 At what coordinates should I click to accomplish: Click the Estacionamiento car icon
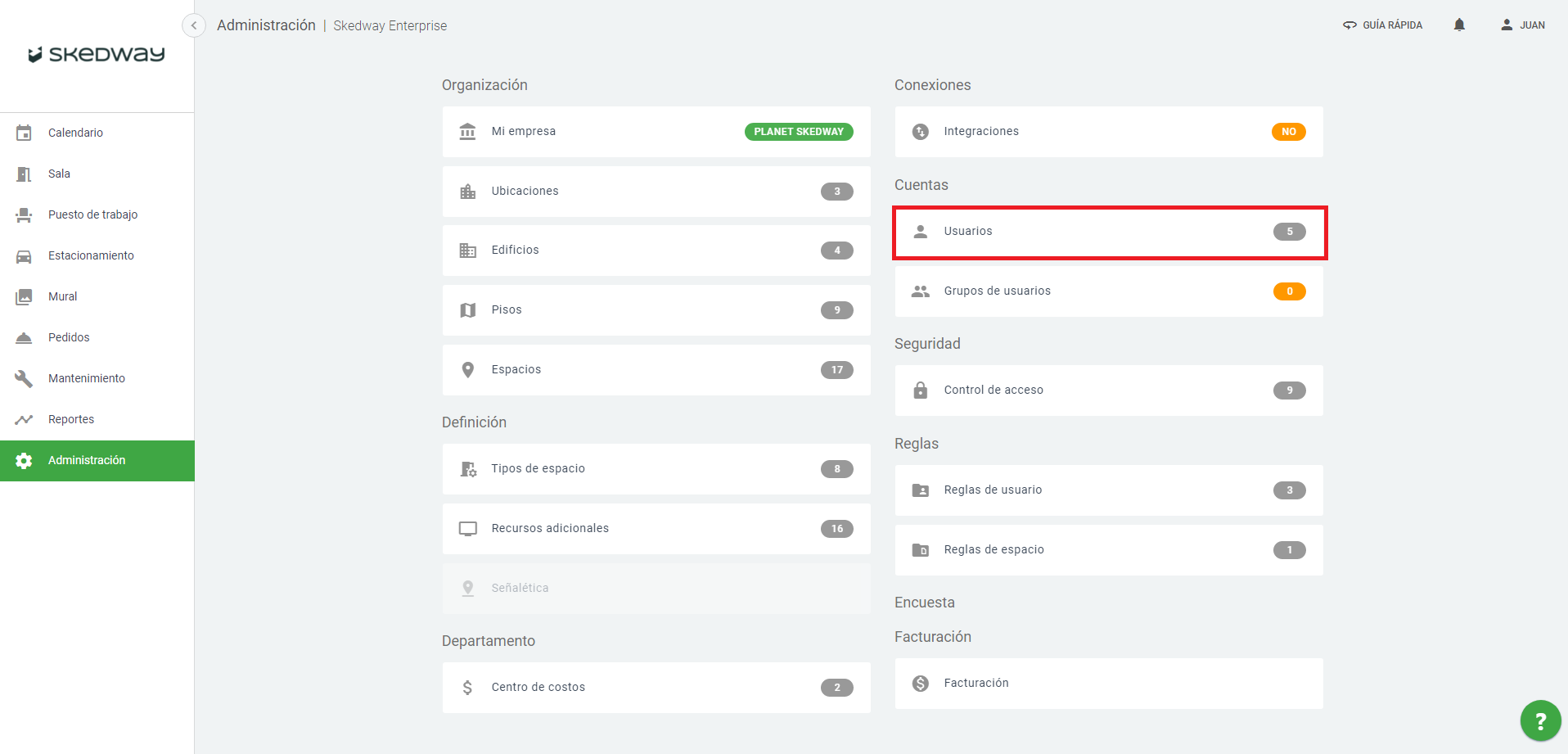[x=24, y=256]
